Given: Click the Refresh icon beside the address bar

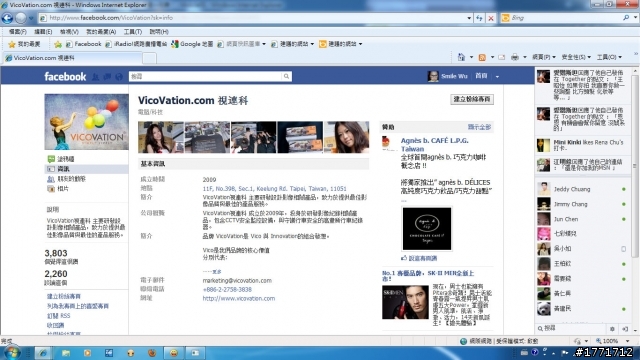Looking at the screenshot, I should (479, 18).
